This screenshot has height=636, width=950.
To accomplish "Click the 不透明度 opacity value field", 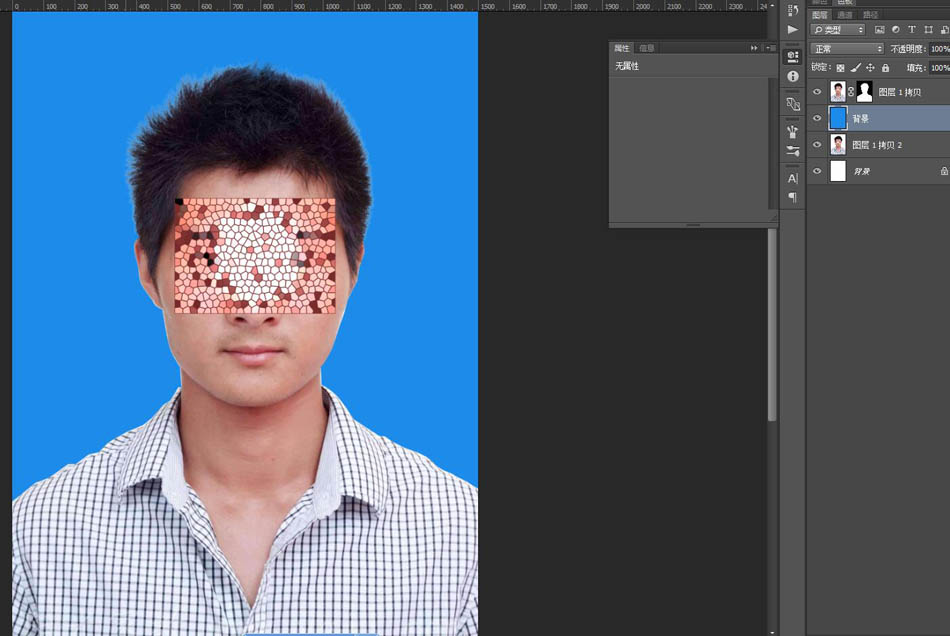I will (x=939, y=49).
